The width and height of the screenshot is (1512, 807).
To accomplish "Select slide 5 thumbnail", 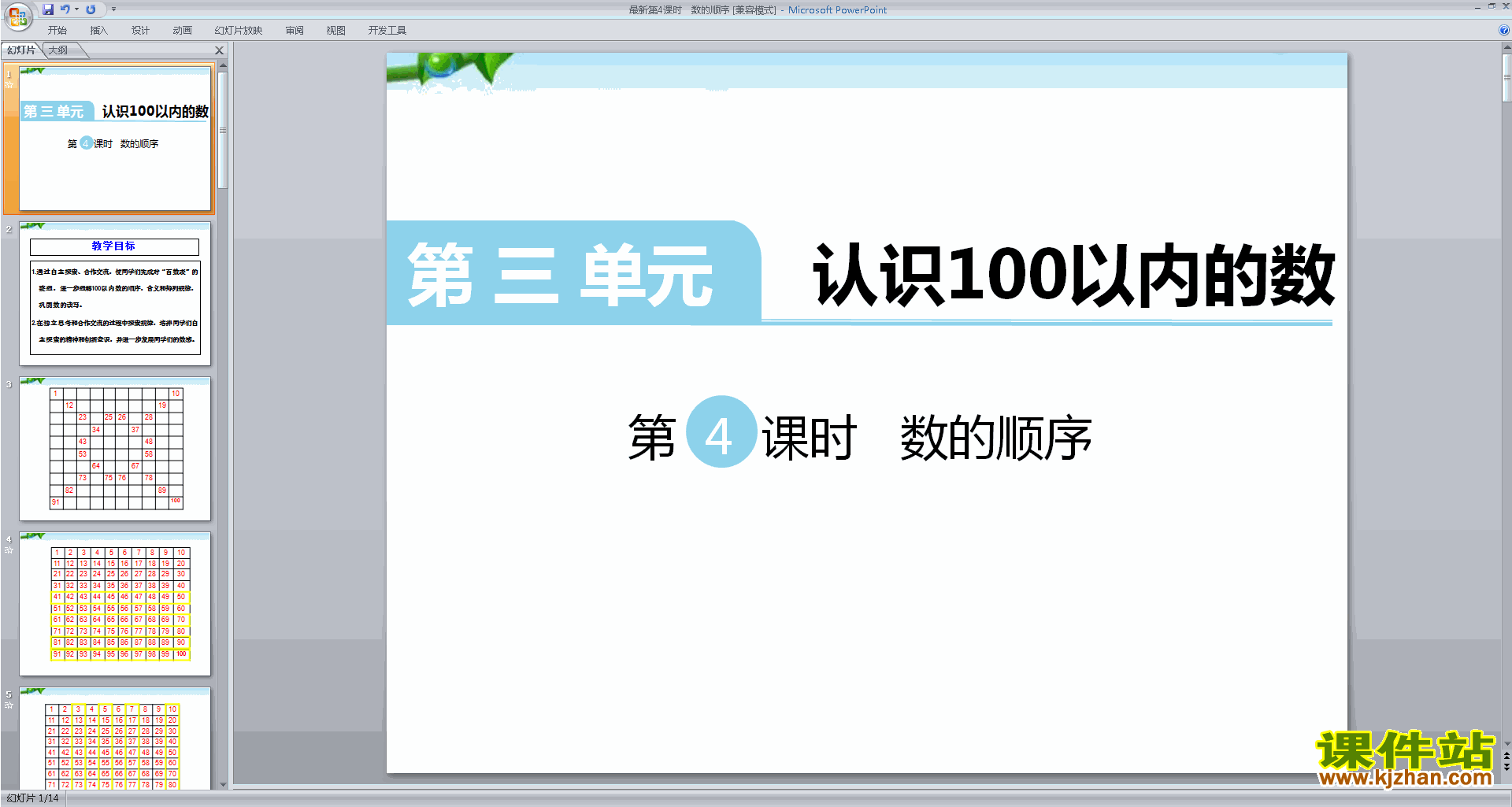I will (x=115, y=739).
